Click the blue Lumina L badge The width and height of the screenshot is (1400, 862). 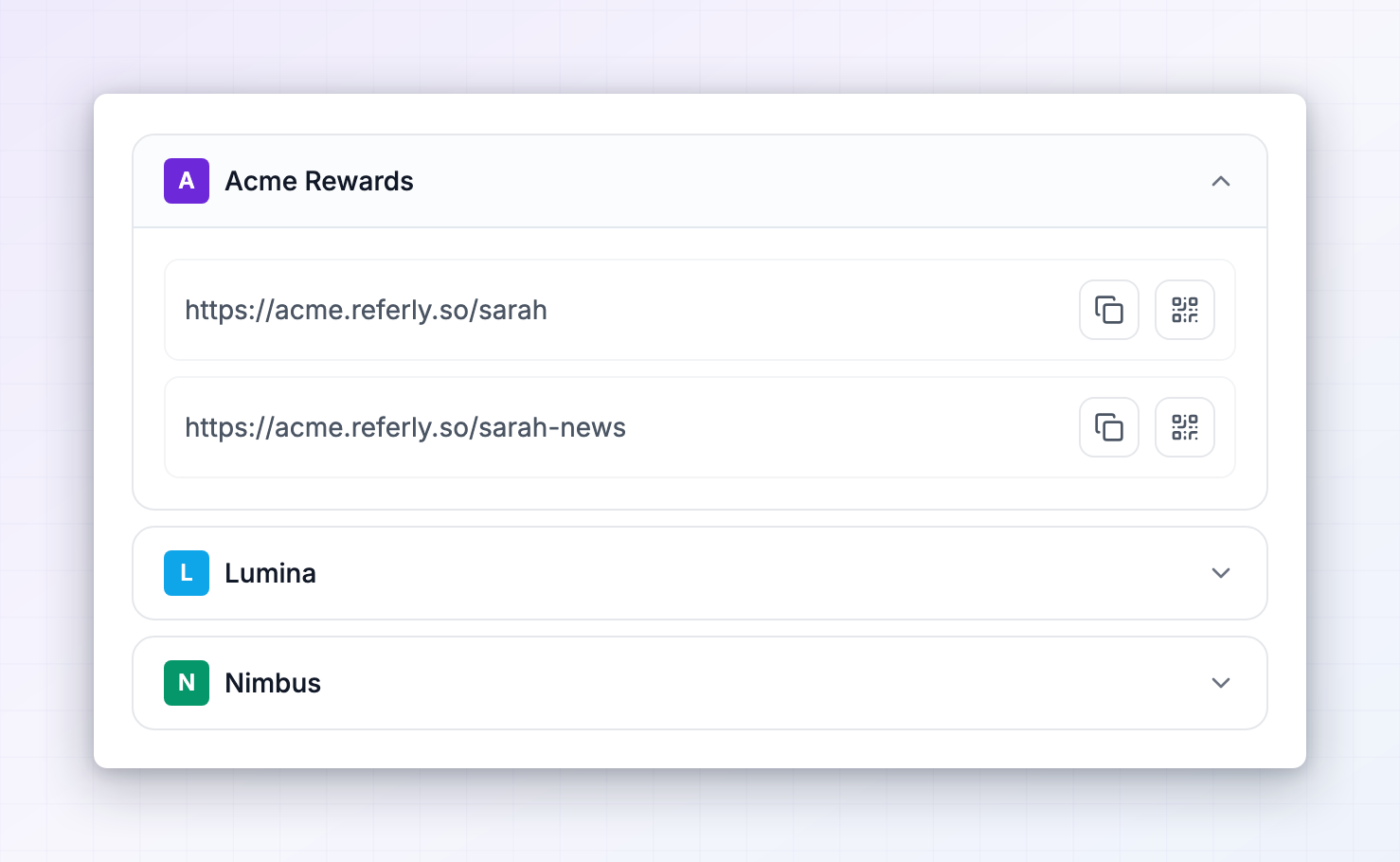[187, 573]
